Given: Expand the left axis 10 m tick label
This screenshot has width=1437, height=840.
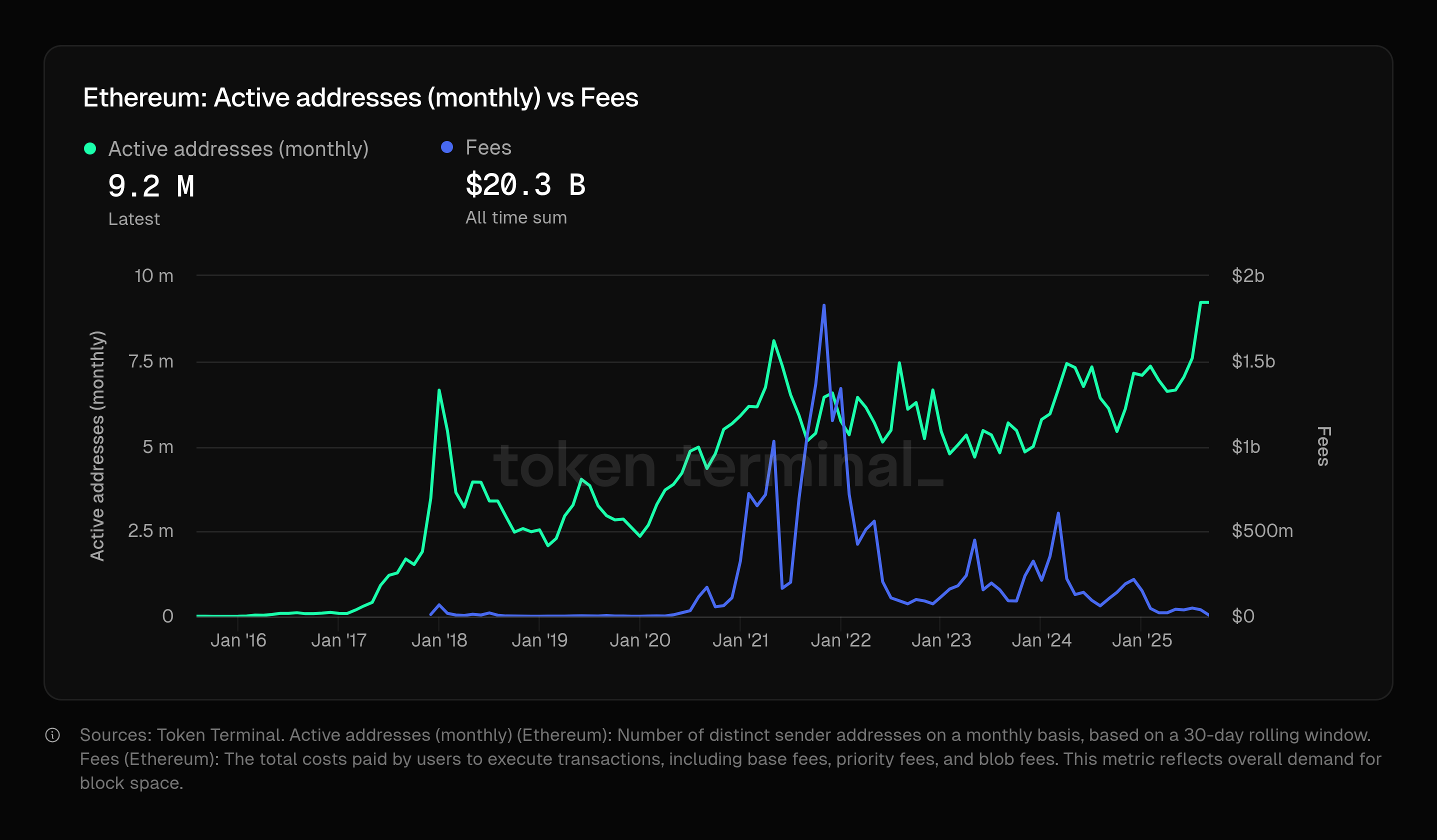Looking at the screenshot, I should click(x=153, y=275).
